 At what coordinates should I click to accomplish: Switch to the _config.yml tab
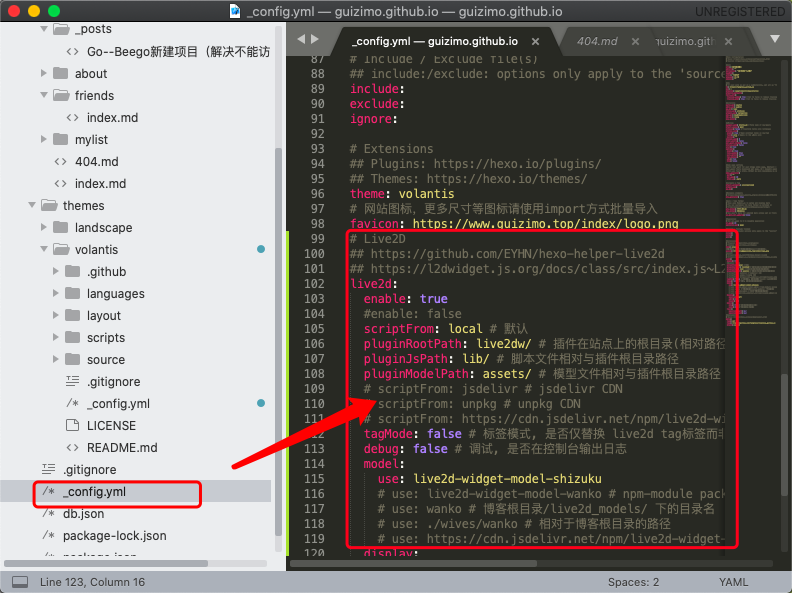click(435, 41)
